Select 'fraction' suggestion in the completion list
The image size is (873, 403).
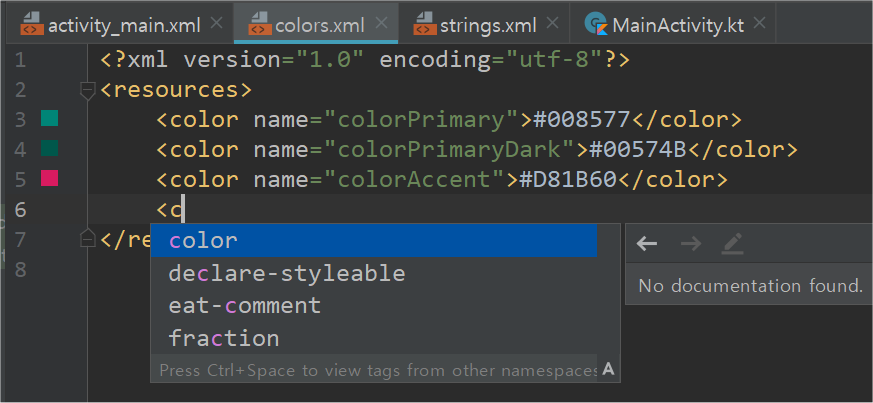[x=374, y=338]
